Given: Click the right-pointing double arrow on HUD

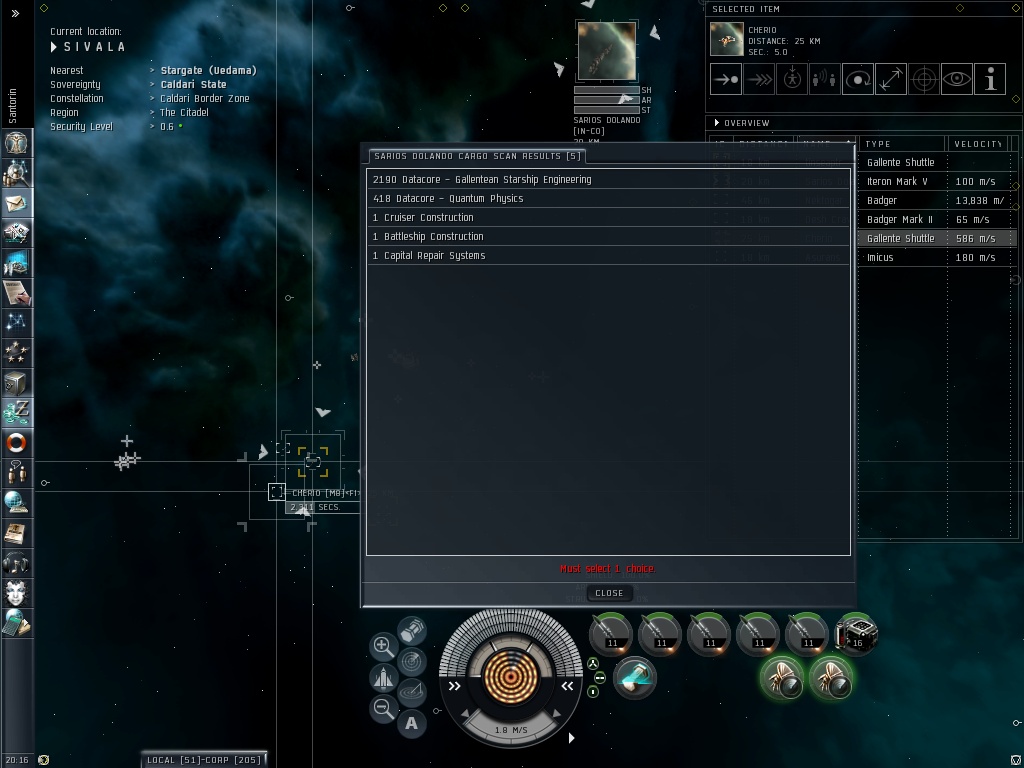Looking at the screenshot, I should (x=455, y=686).
